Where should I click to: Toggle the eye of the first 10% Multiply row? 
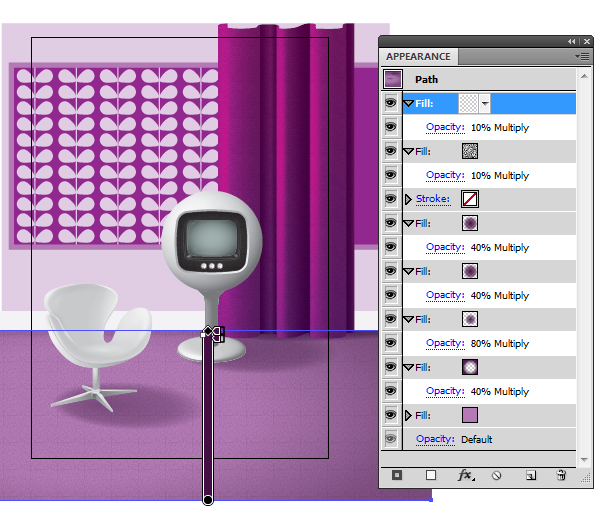click(x=390, y=127)
